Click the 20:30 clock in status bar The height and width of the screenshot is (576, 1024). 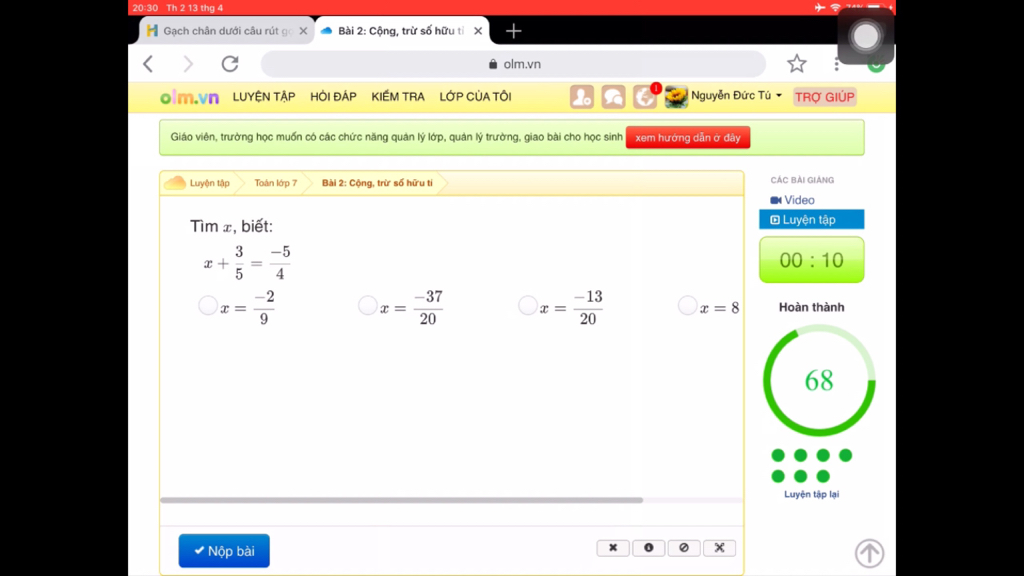pyautogui.click(x=145, y=8)
